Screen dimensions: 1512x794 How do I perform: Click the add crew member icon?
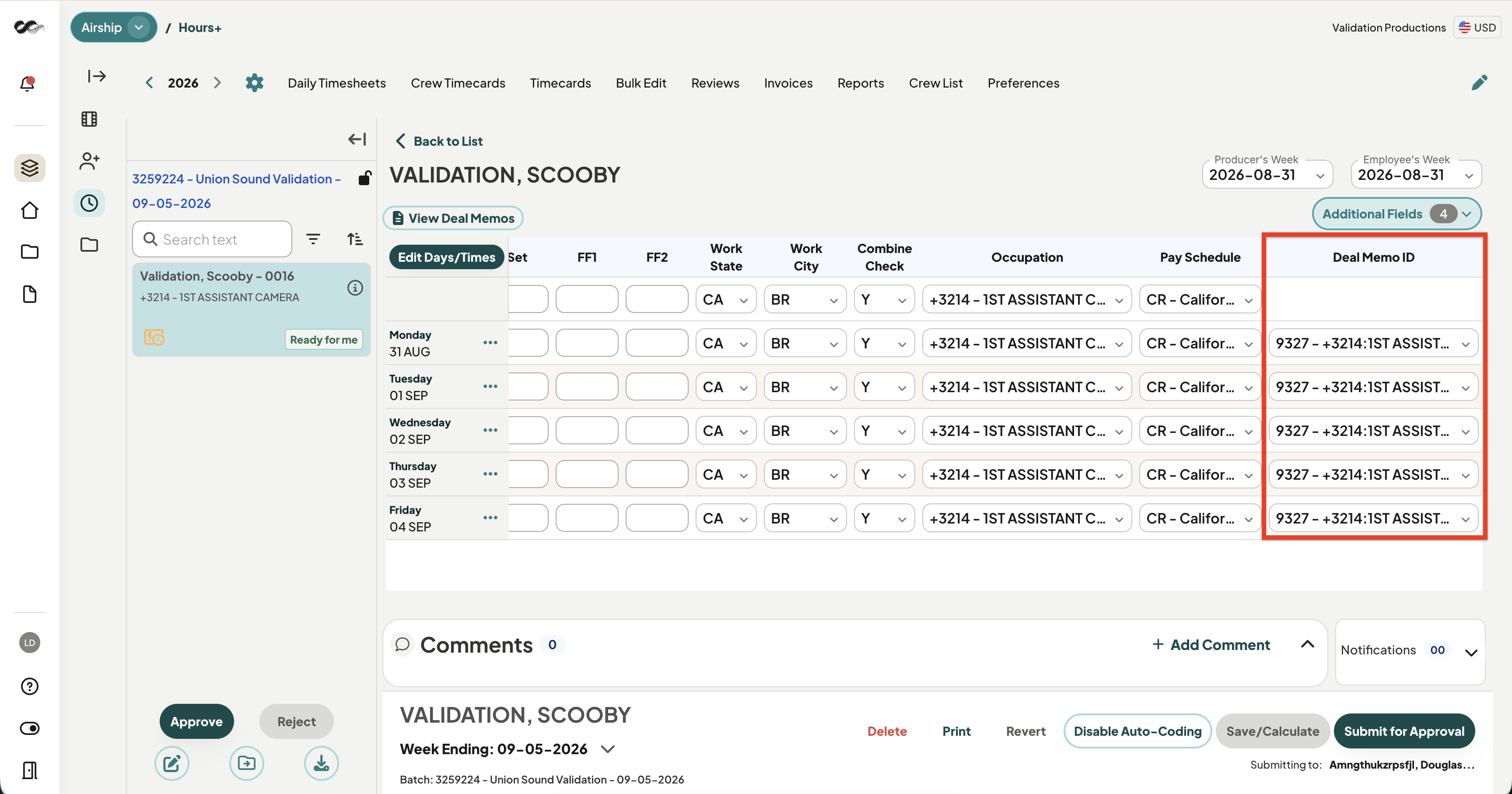89,161
